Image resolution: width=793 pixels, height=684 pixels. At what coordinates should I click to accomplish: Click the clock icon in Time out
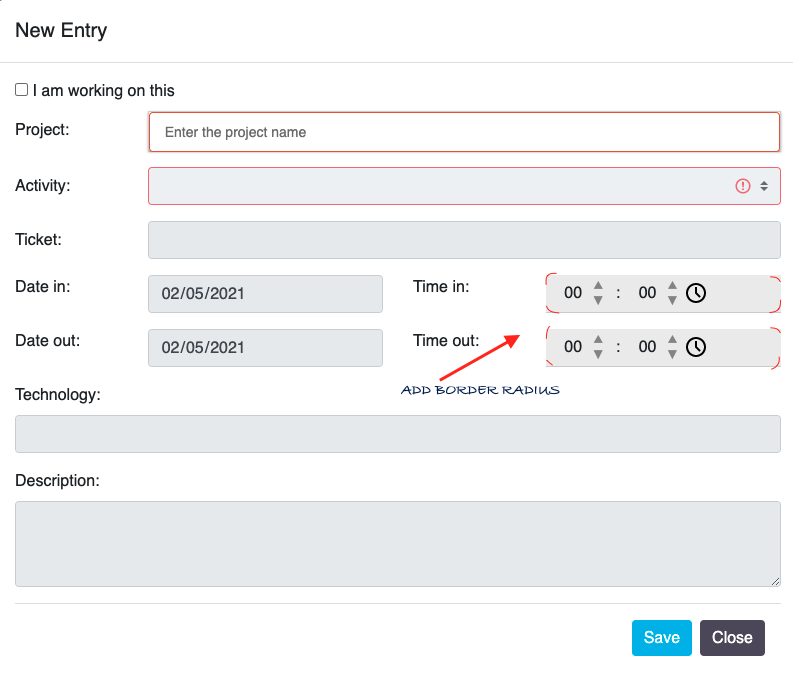tap(696, 347)
